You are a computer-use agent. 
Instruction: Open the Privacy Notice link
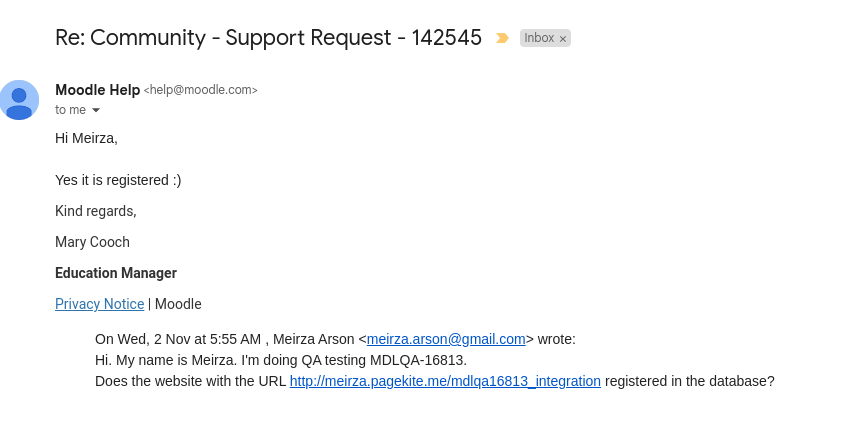pos(99,304)
